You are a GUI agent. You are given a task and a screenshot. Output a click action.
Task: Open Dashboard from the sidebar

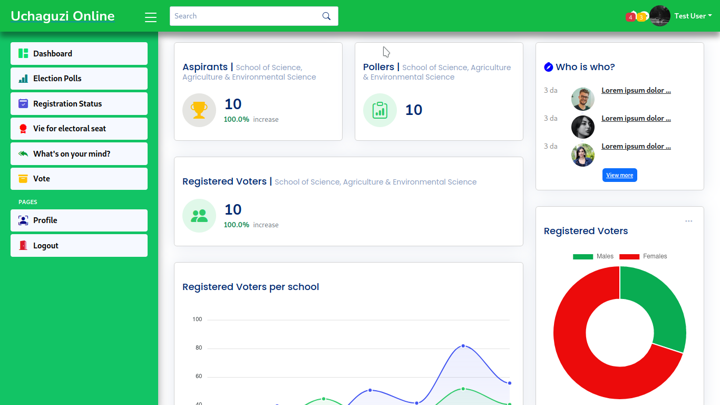79,53
